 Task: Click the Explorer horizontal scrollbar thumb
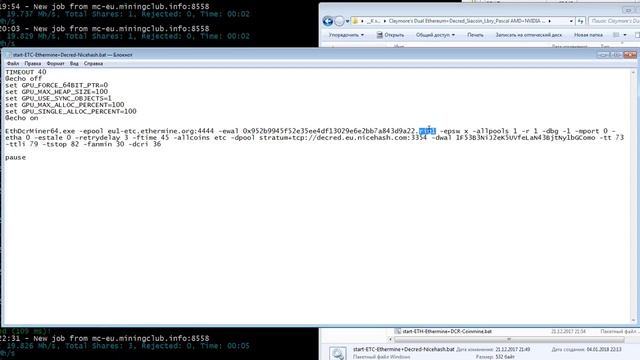(x=509, y=339)
